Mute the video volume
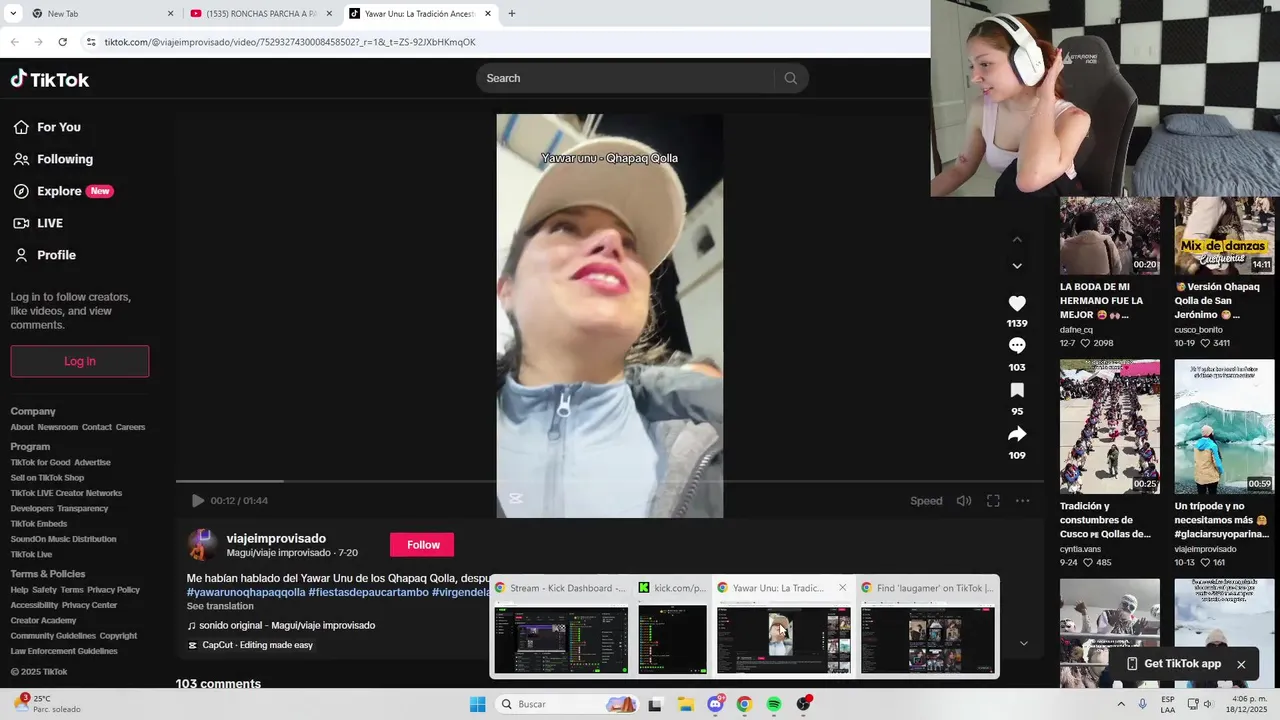The image size is (1280, 720). pos(964,501)
